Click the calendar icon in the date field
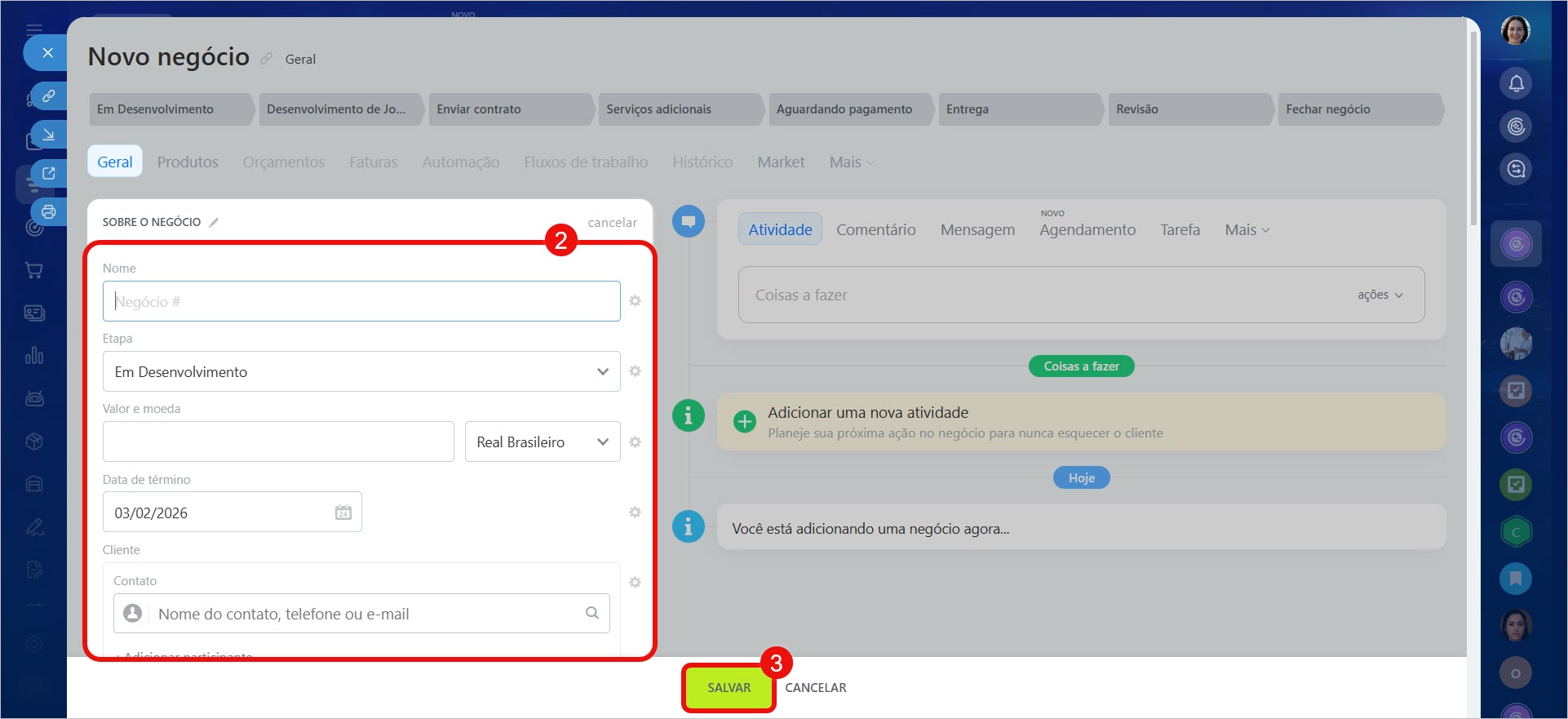 [x=343, y=513]
